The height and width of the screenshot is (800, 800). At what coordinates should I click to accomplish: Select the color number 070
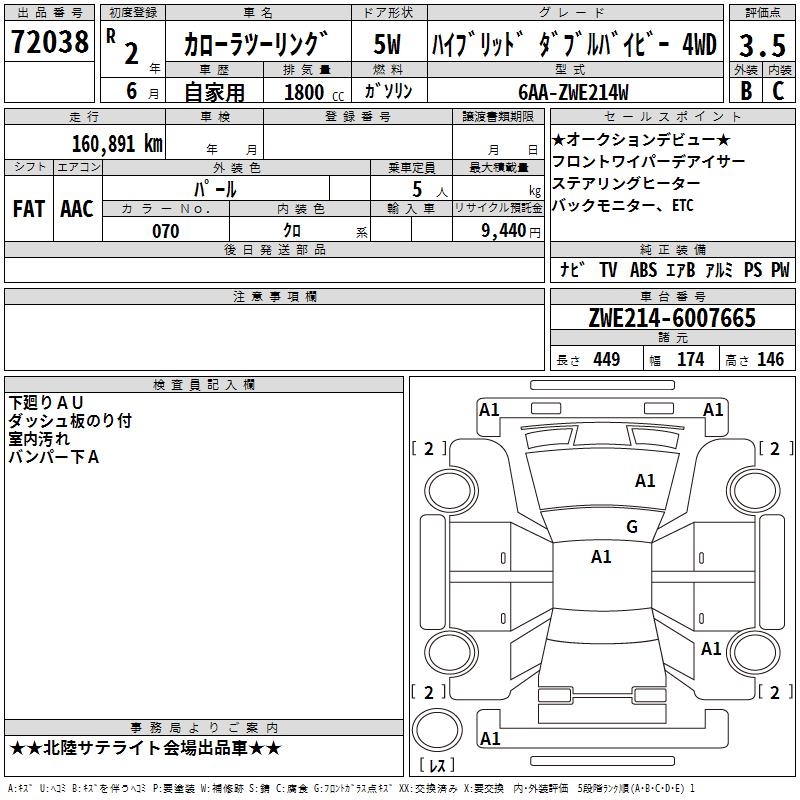[x=166, y=231]
